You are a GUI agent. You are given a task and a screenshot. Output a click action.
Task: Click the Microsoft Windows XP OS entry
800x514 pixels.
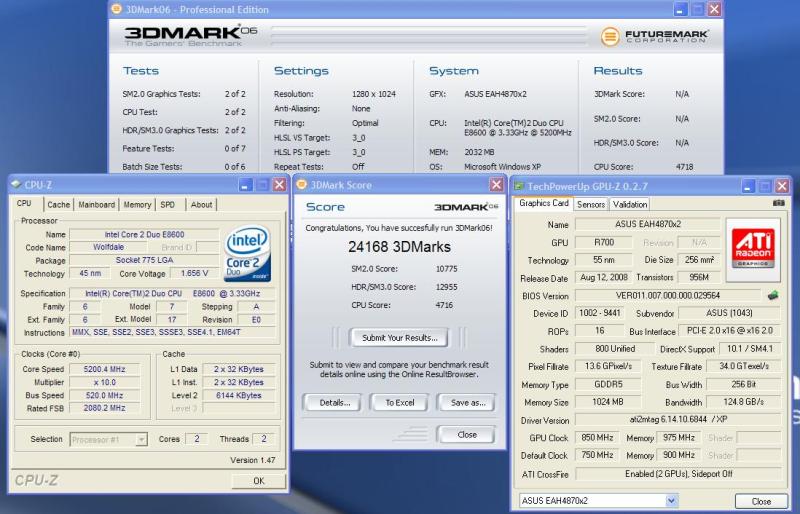(x=503, y=167)
